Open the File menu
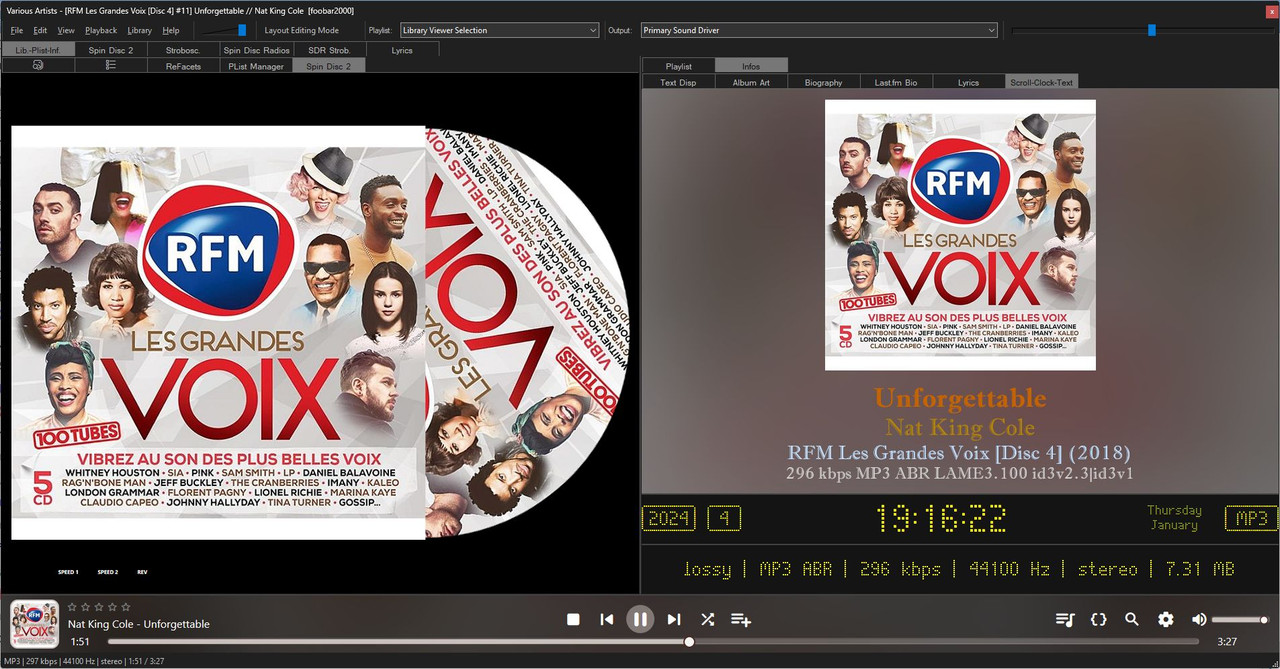The image size is (1280, 669). [x=17, y=30]
